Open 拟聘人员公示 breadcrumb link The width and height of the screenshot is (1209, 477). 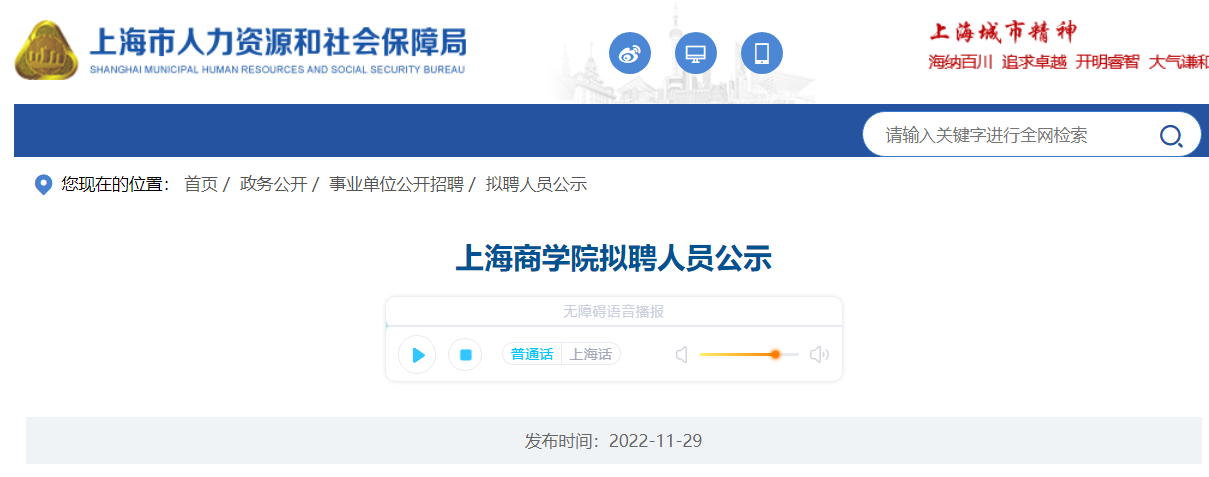tap(536, 184)
